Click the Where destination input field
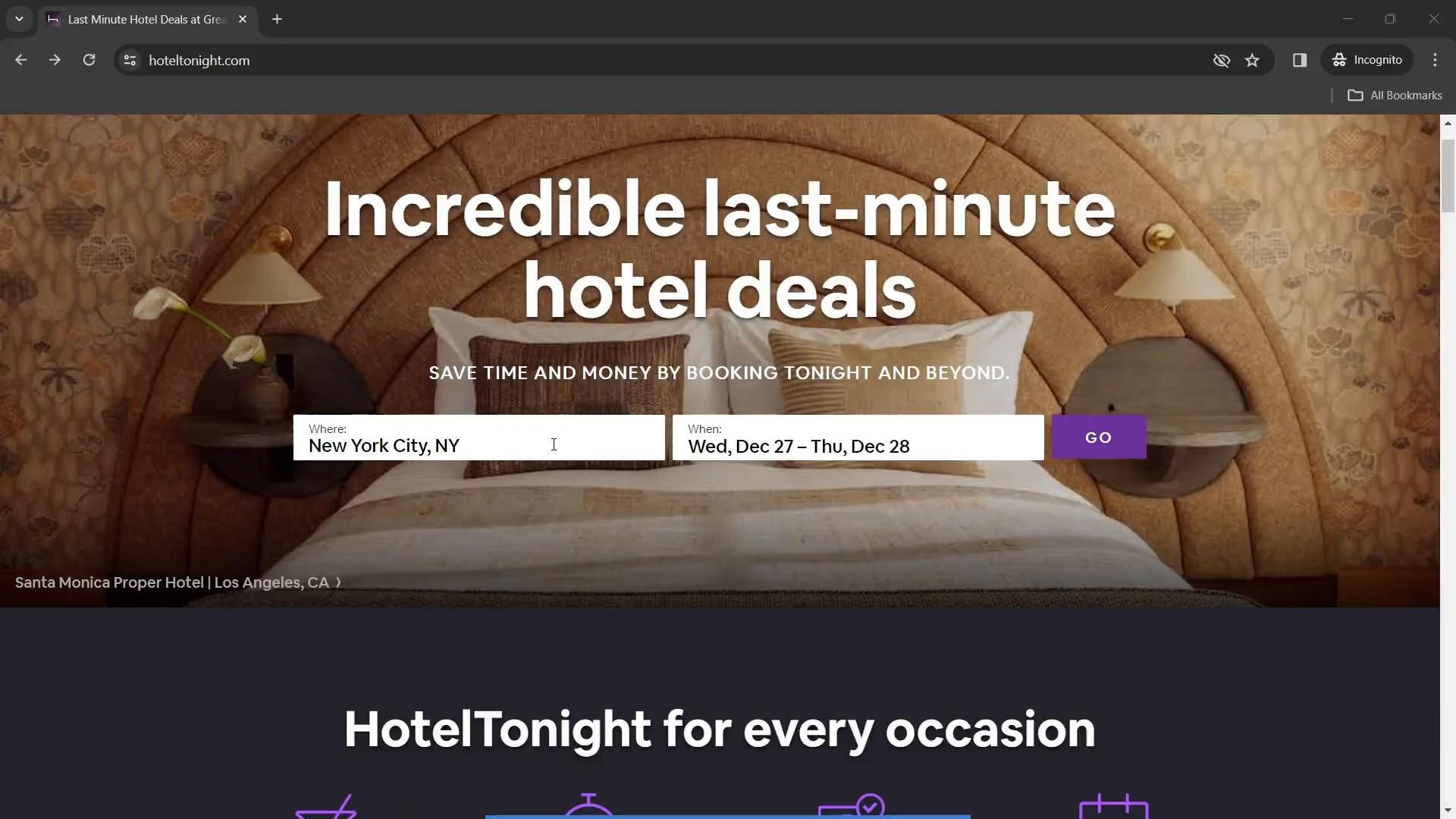This screenshot has width=1456, height=819. pyautogui.click(x=479, y=438)
